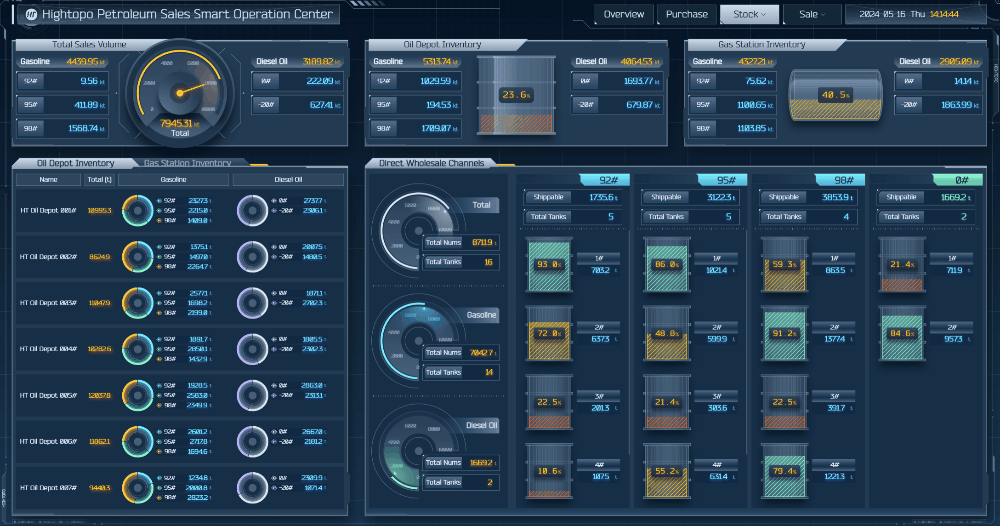
Task: Select the 92# tank at 93.0%
Action: pyautogui.click(x=549, y=265)
